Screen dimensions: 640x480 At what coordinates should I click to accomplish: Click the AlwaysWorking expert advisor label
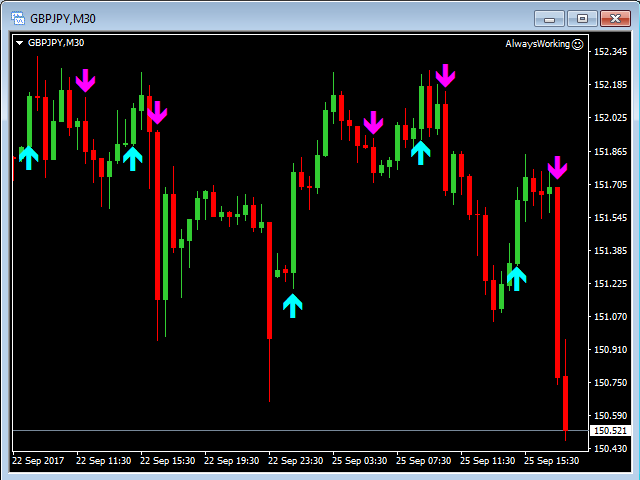[538, 44]
